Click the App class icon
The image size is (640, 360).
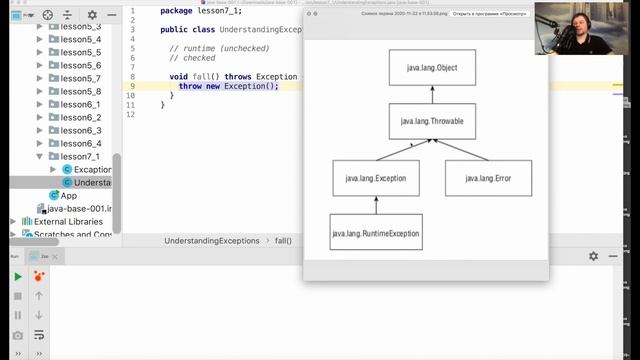pos(54,196)
